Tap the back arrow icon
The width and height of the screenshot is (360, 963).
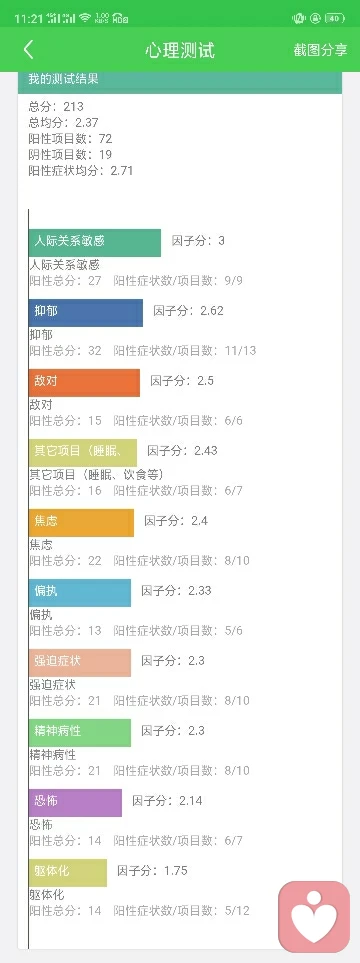[x=28, y=50]
